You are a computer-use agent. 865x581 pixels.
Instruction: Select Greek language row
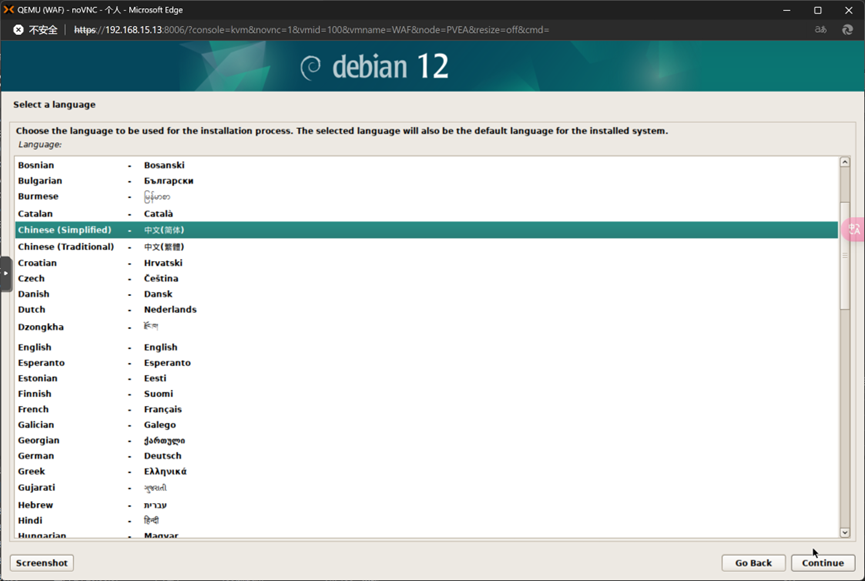[426, 471]
